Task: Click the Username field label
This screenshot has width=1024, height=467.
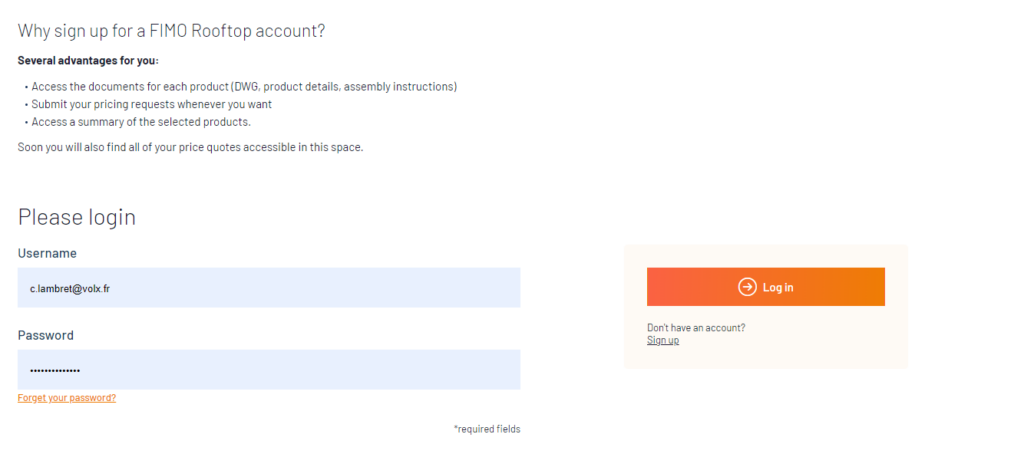Action: click(47, 253)
